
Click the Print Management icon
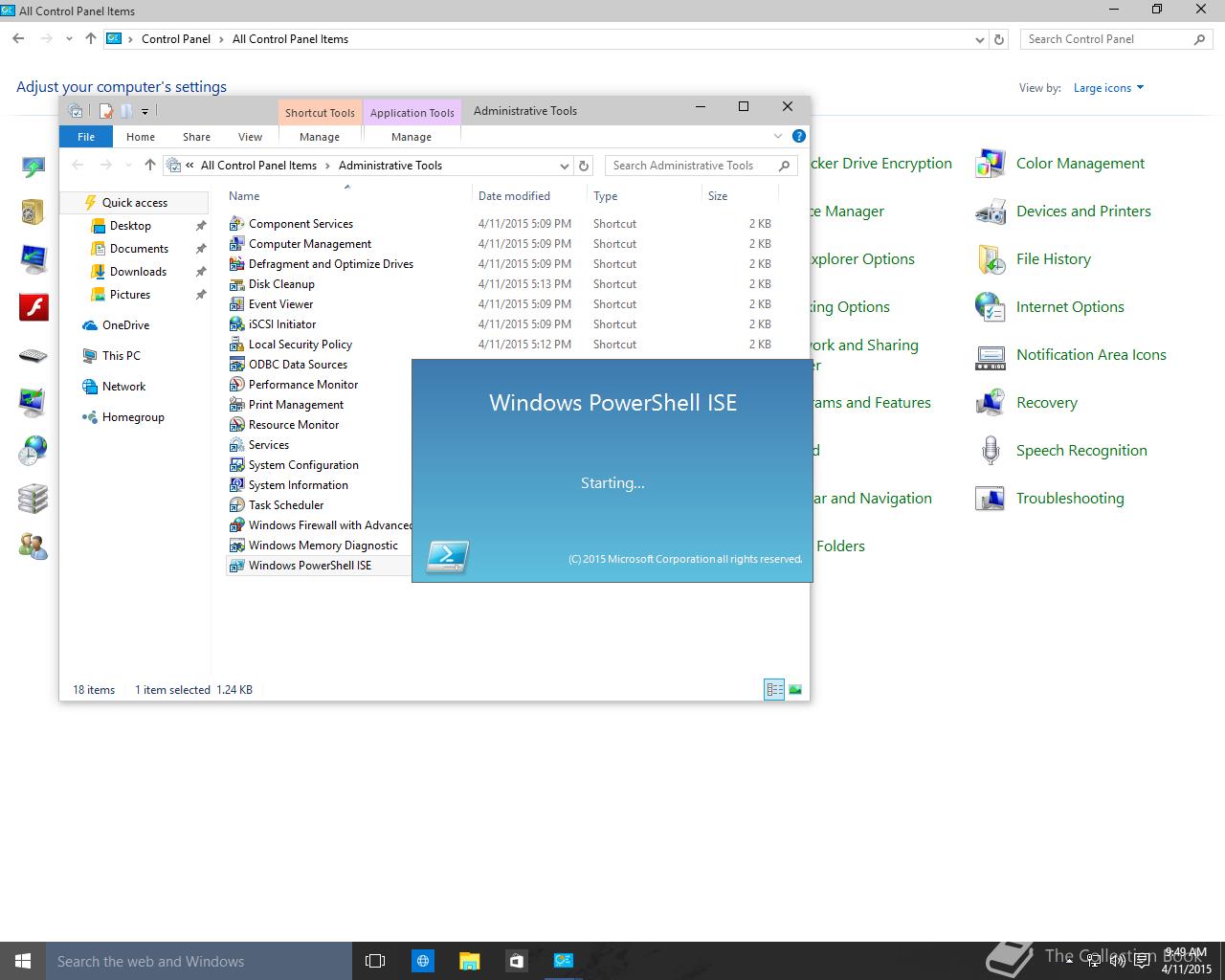coord(236,405)
